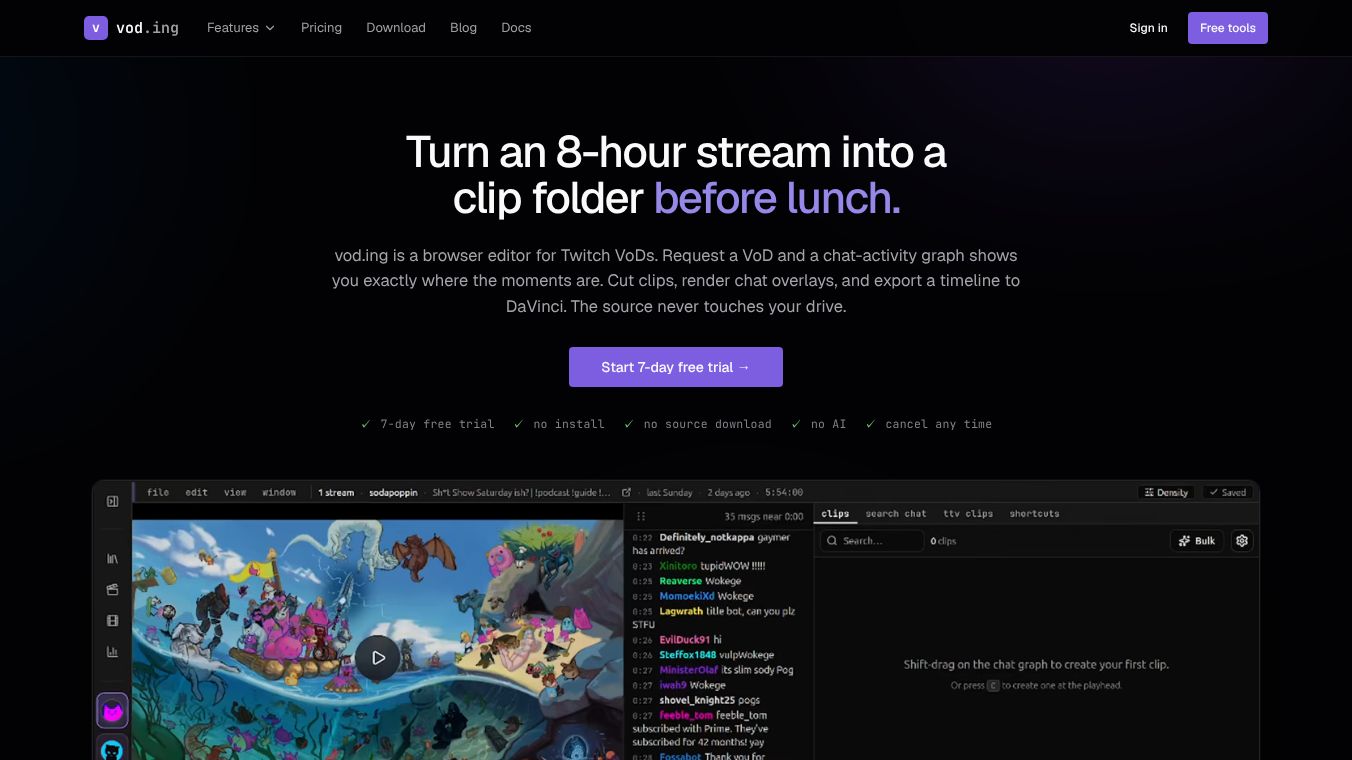Switch to the shortcuts tab
This screenshot has width=1352, height=760.
coord(1034,514)
